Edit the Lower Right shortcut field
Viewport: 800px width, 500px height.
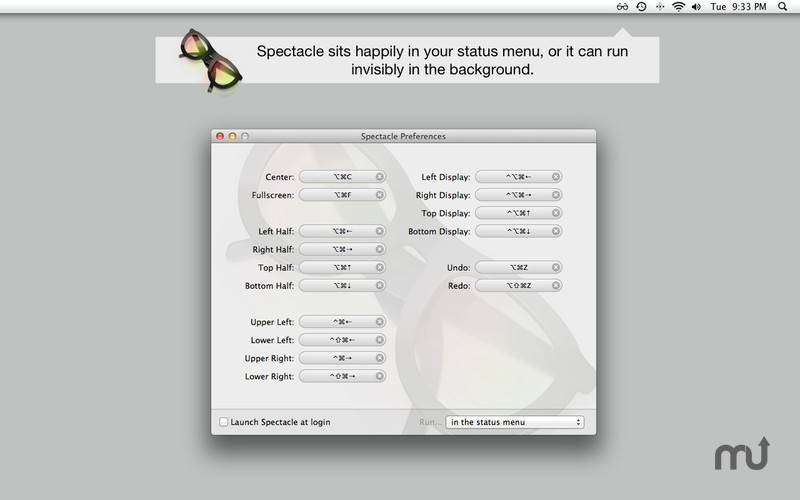(x=342, y=376)
